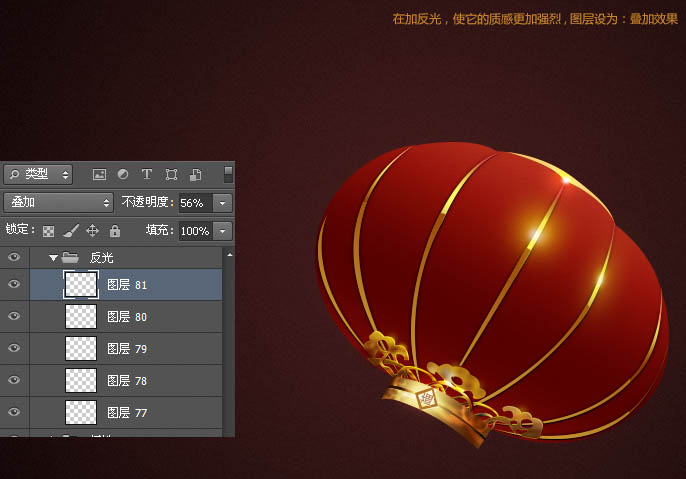Screen dimensions: 686x479
Task: Click 图层 79 layer thumbnail
Action: (81, 348)
